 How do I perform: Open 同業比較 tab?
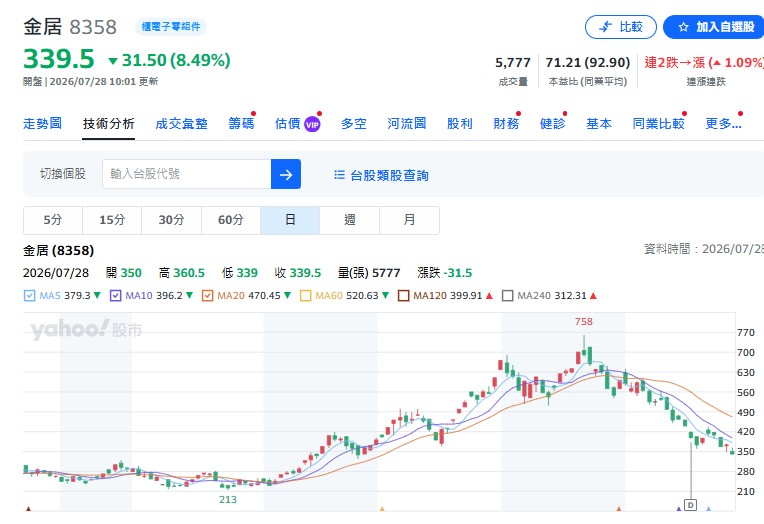pyautogui.click(x=658, y=124)
